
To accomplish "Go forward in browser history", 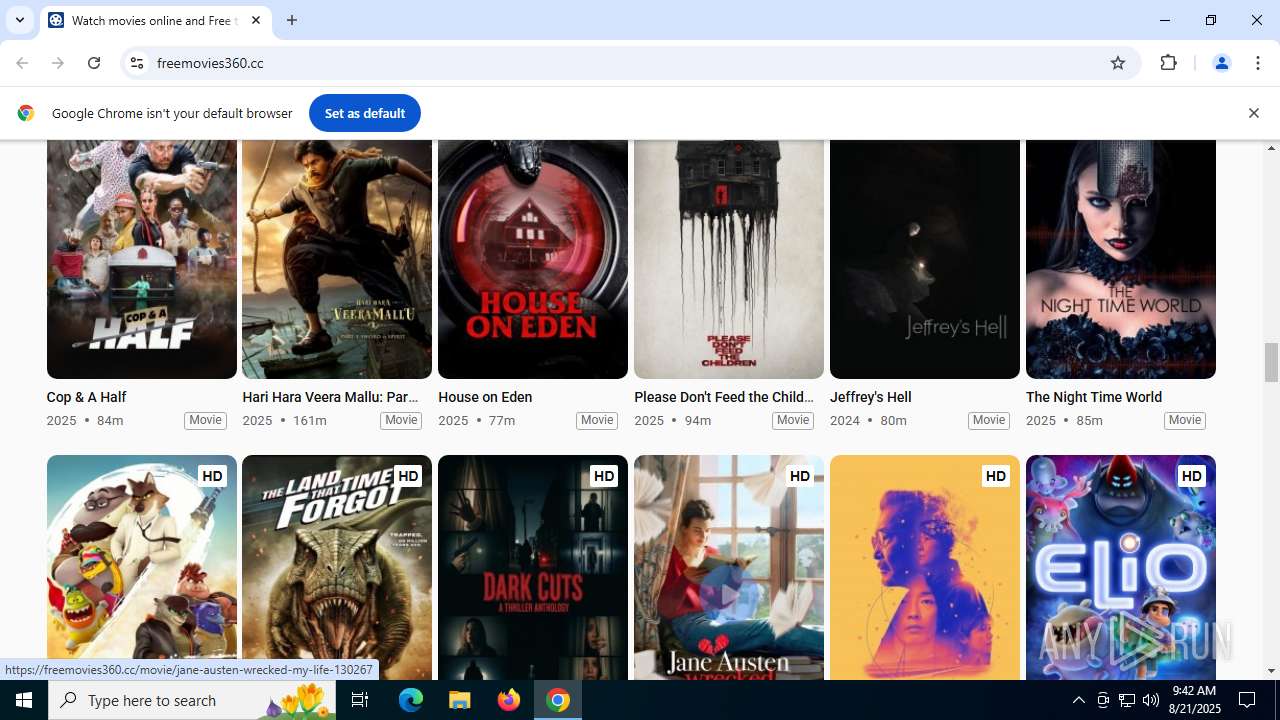I will coord(58,63).
